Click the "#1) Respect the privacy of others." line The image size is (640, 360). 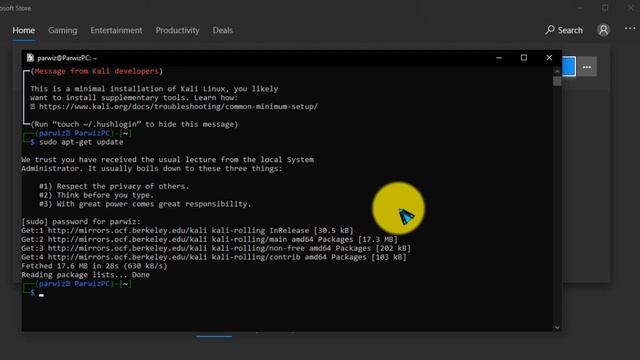pyautogui.click(x=114, y=186)
